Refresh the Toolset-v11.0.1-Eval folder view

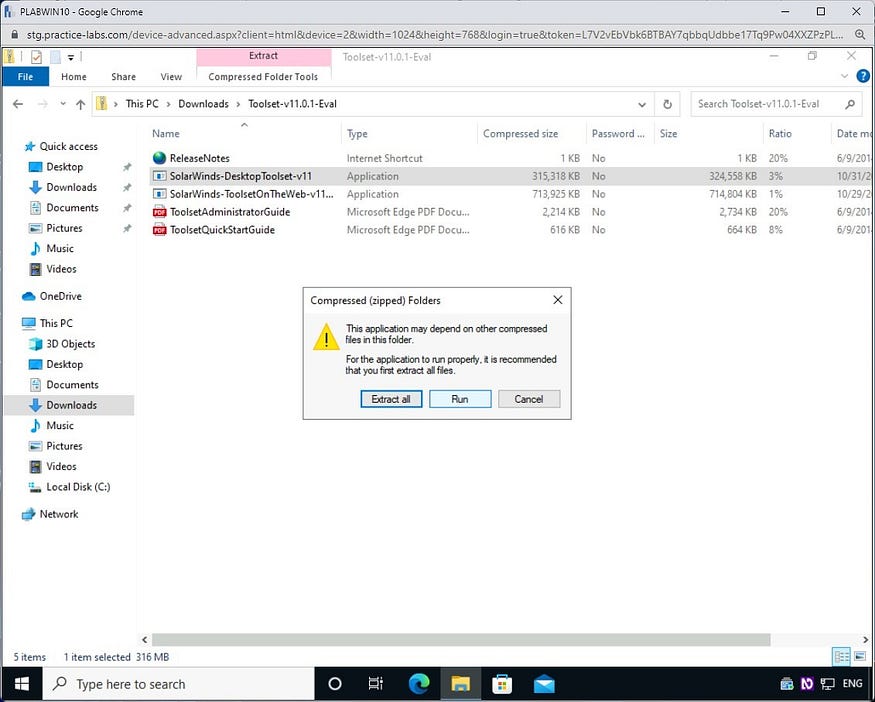click(x=667, y=104)
